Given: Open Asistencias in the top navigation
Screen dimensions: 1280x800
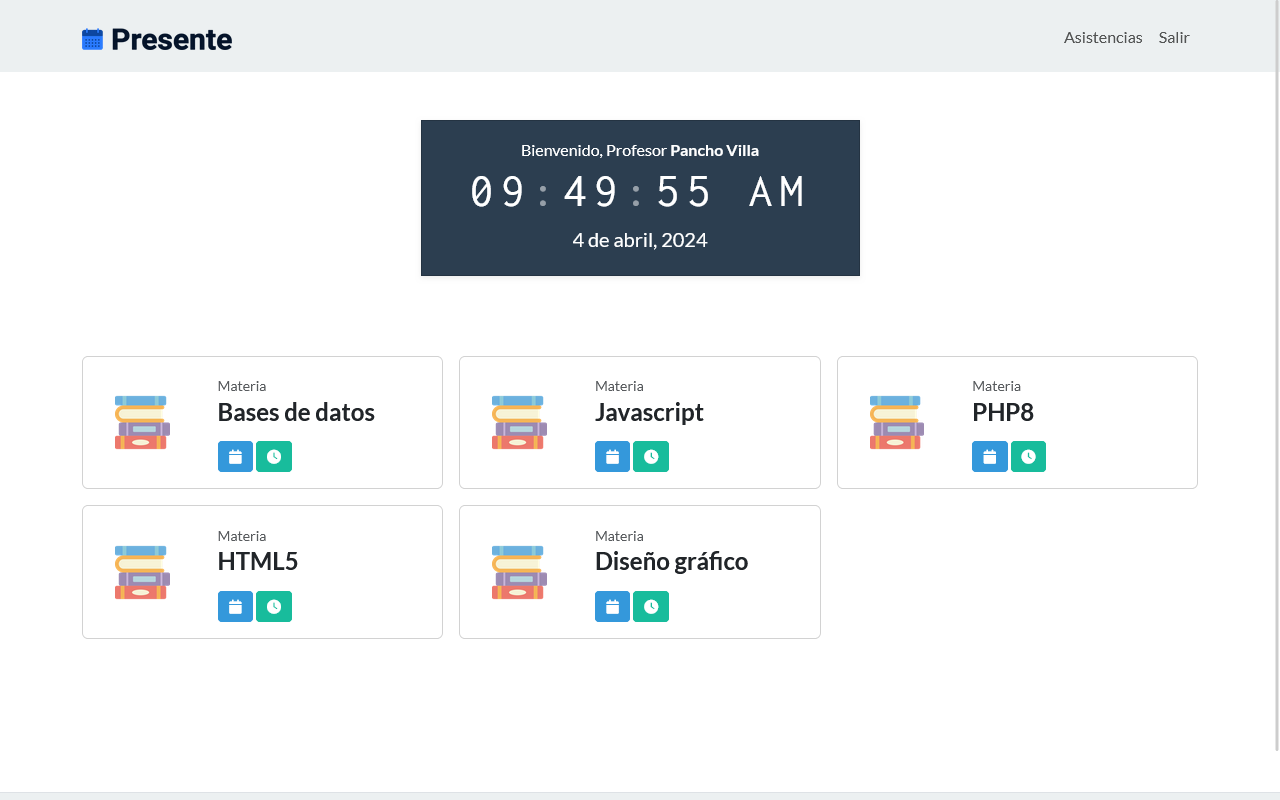Looking at the screenshot, I should point(1103,38).
